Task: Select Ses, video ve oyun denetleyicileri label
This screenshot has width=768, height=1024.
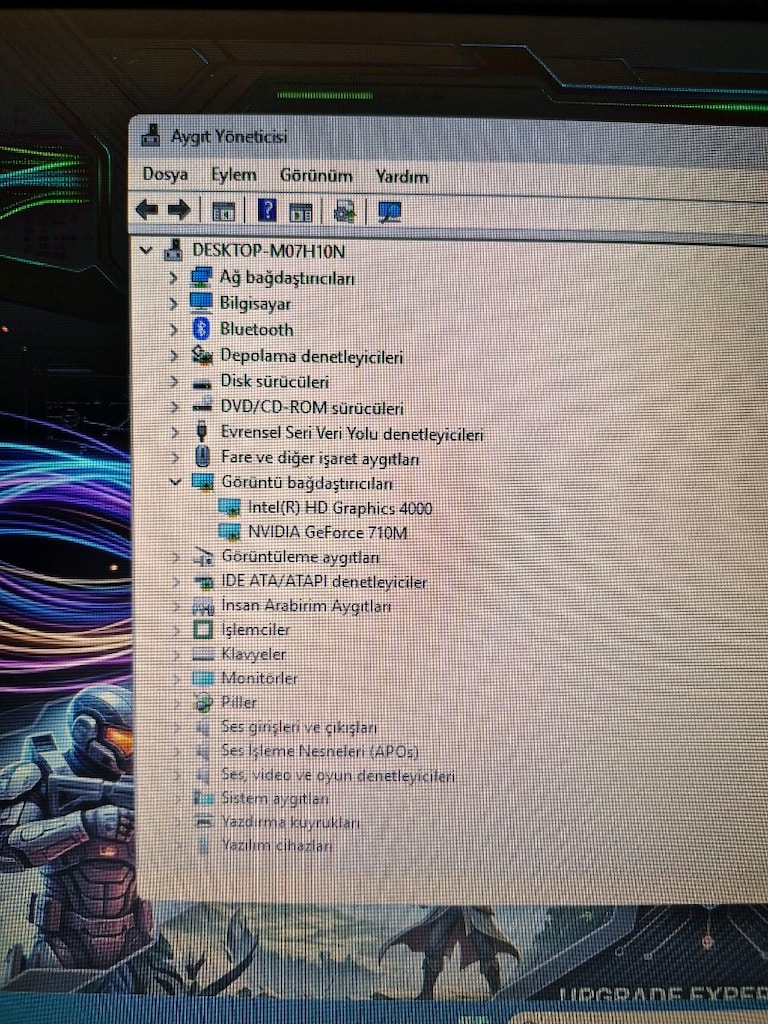Action: pos(338,776)
